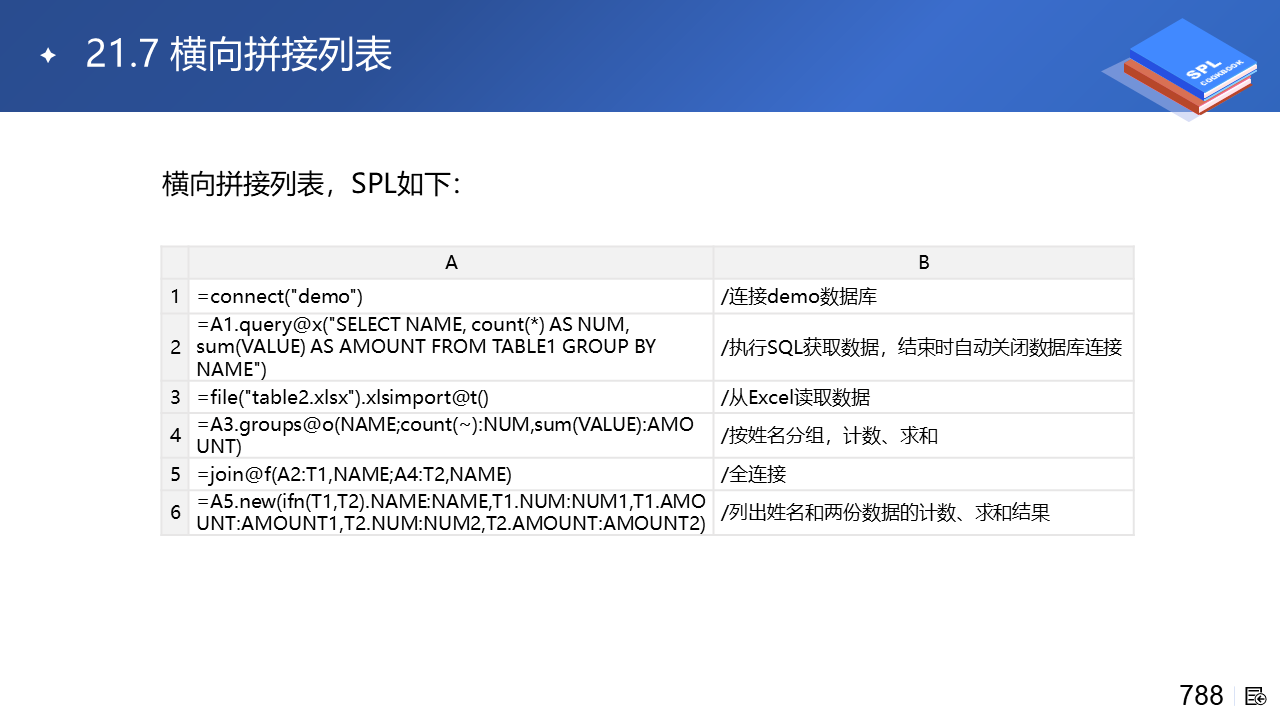Click the comment "/连接demo数据库"
This screenshot has height=720, width=1280.
click(x=799, y=297)
